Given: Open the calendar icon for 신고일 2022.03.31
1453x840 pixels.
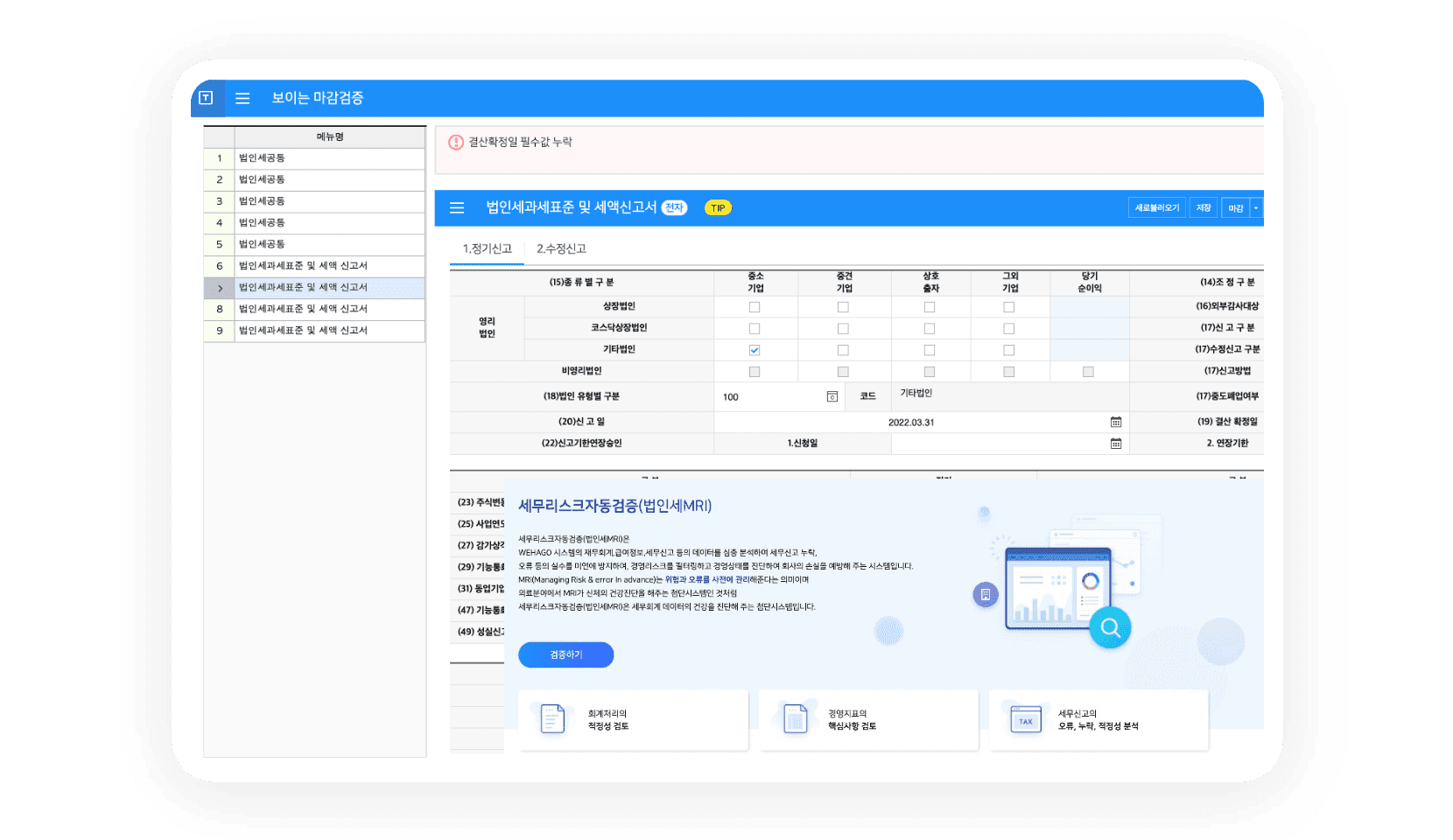Looking at the screenshot, I should click(x=1116, y=422).
